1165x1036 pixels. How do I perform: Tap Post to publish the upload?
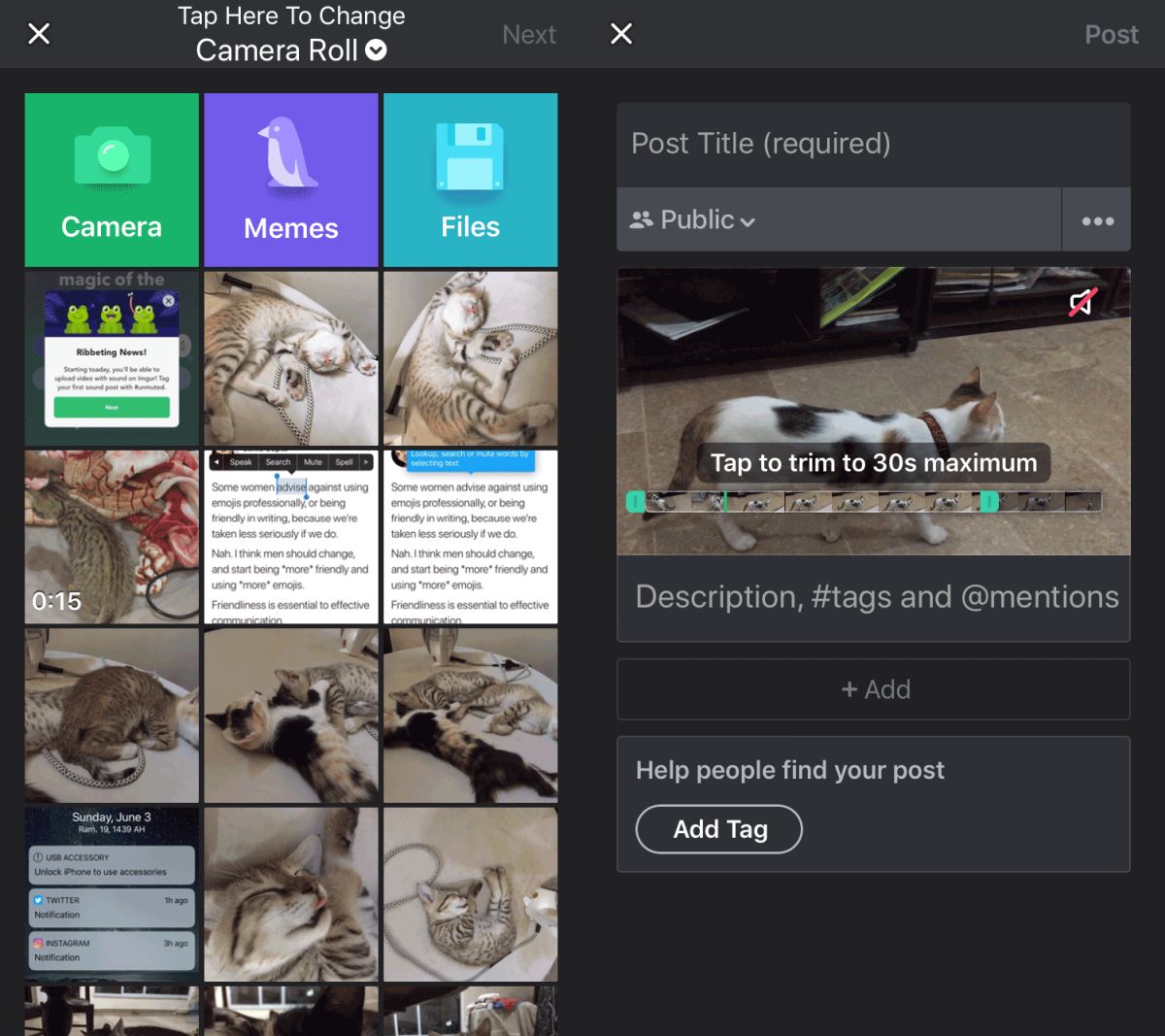tap(1111, 34)
